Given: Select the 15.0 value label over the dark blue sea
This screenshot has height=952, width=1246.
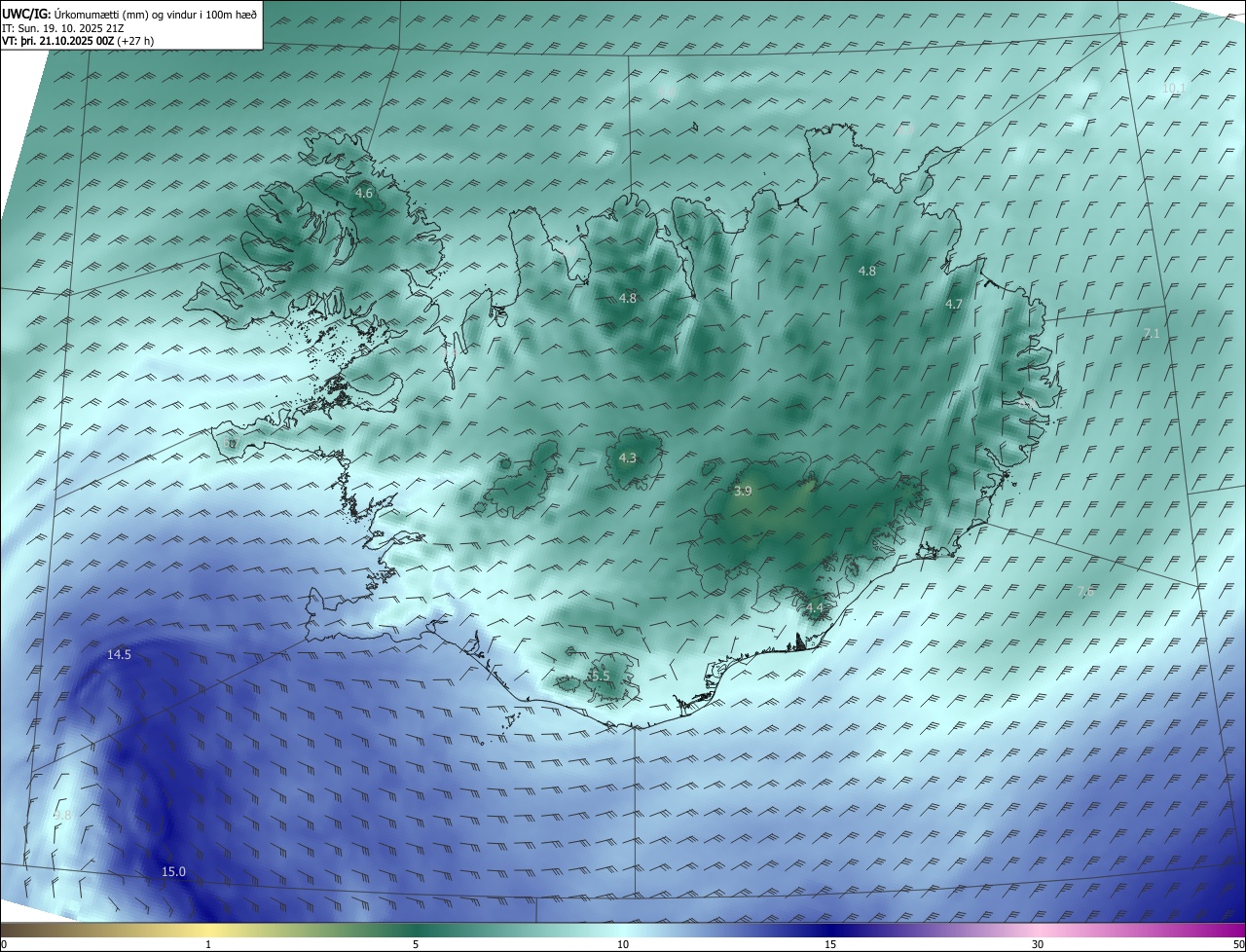Looking at the screenshot, I should (x=173, y=872).
